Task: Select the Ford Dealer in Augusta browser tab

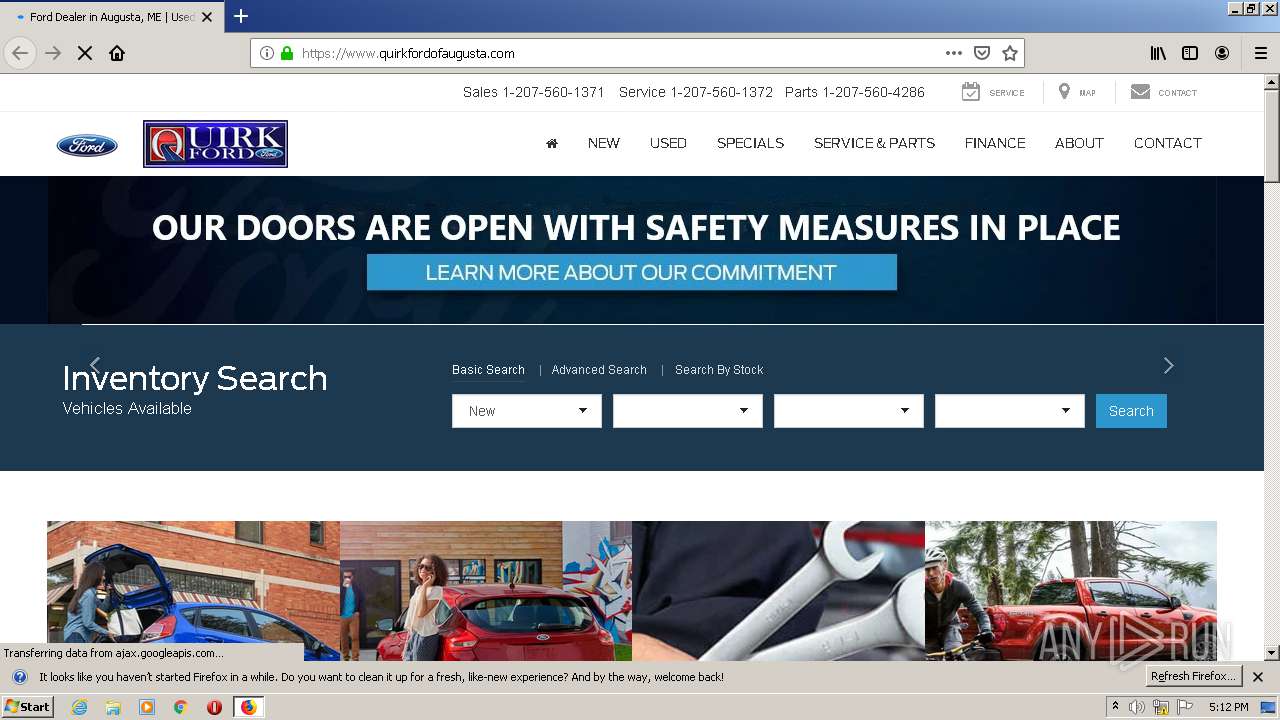Action: 110,17
